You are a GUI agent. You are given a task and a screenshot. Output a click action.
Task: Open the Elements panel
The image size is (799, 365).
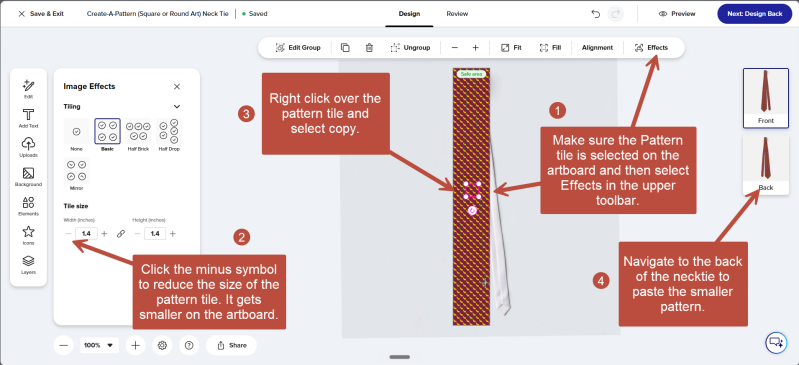click(29, 206)
